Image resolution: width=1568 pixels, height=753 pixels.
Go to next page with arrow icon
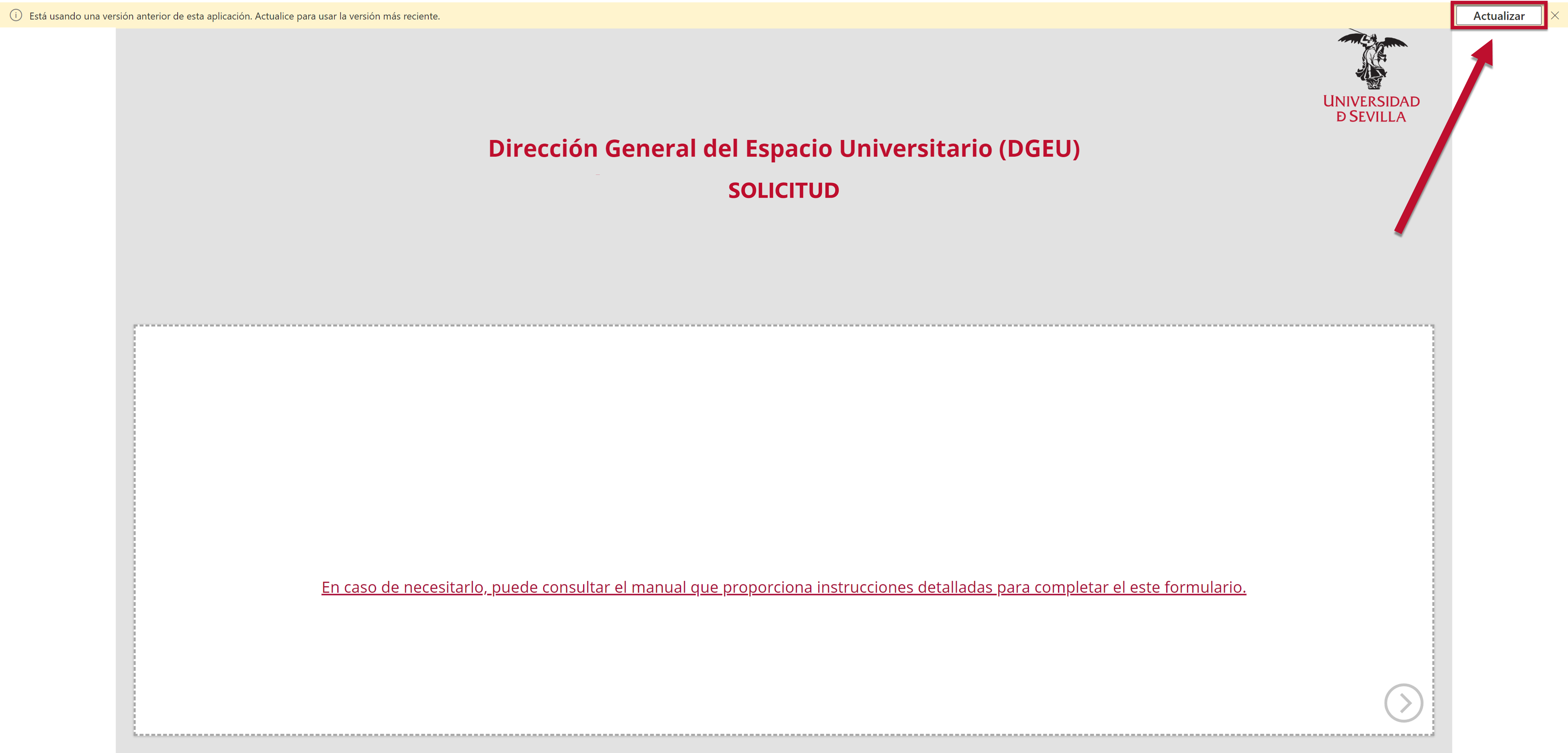1403,703
